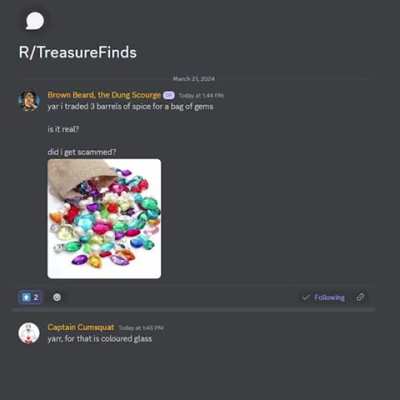Click the checkmark beside Following
The image size is (400, 400).
[x=306, y=297]
